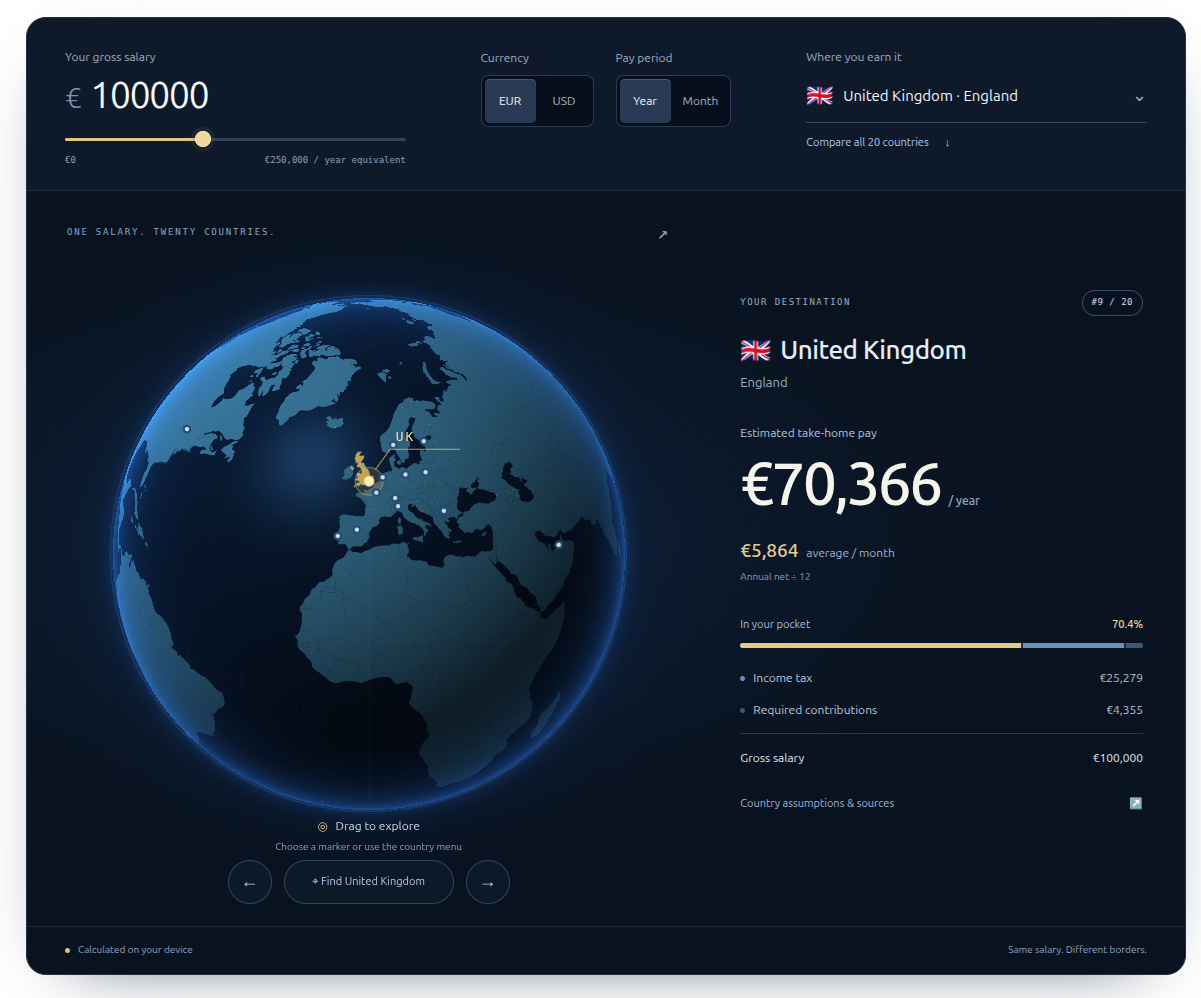Go to the previous country with the left arrow
Screen dimensions: 1201x998
250,882
